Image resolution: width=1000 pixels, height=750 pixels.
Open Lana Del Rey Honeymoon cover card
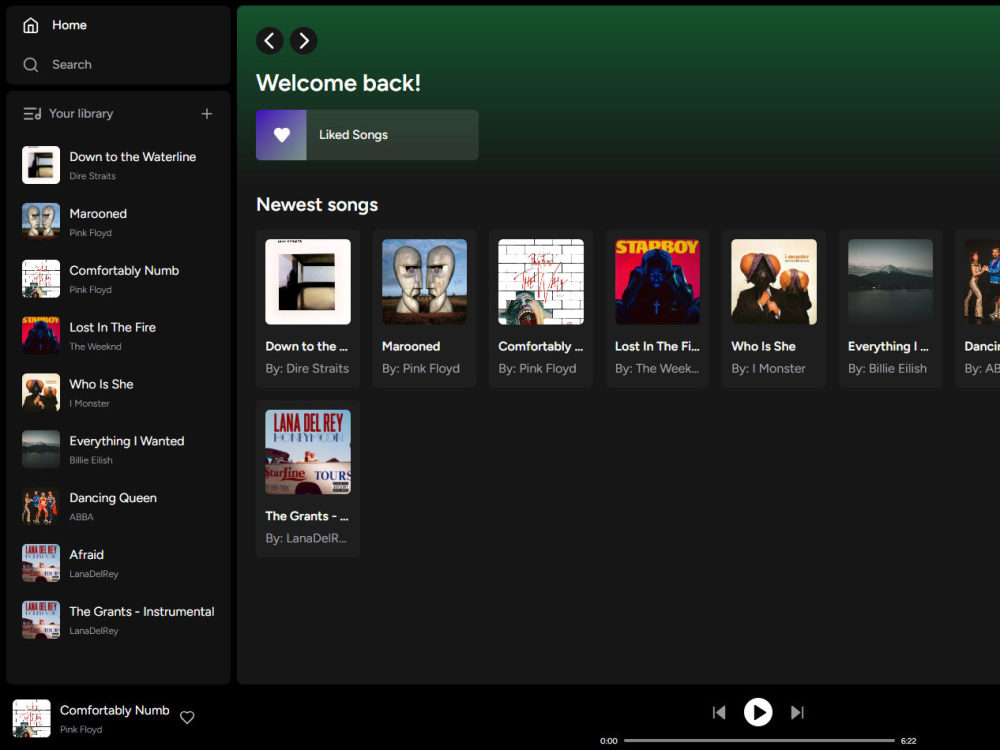(x=308, y=452)
